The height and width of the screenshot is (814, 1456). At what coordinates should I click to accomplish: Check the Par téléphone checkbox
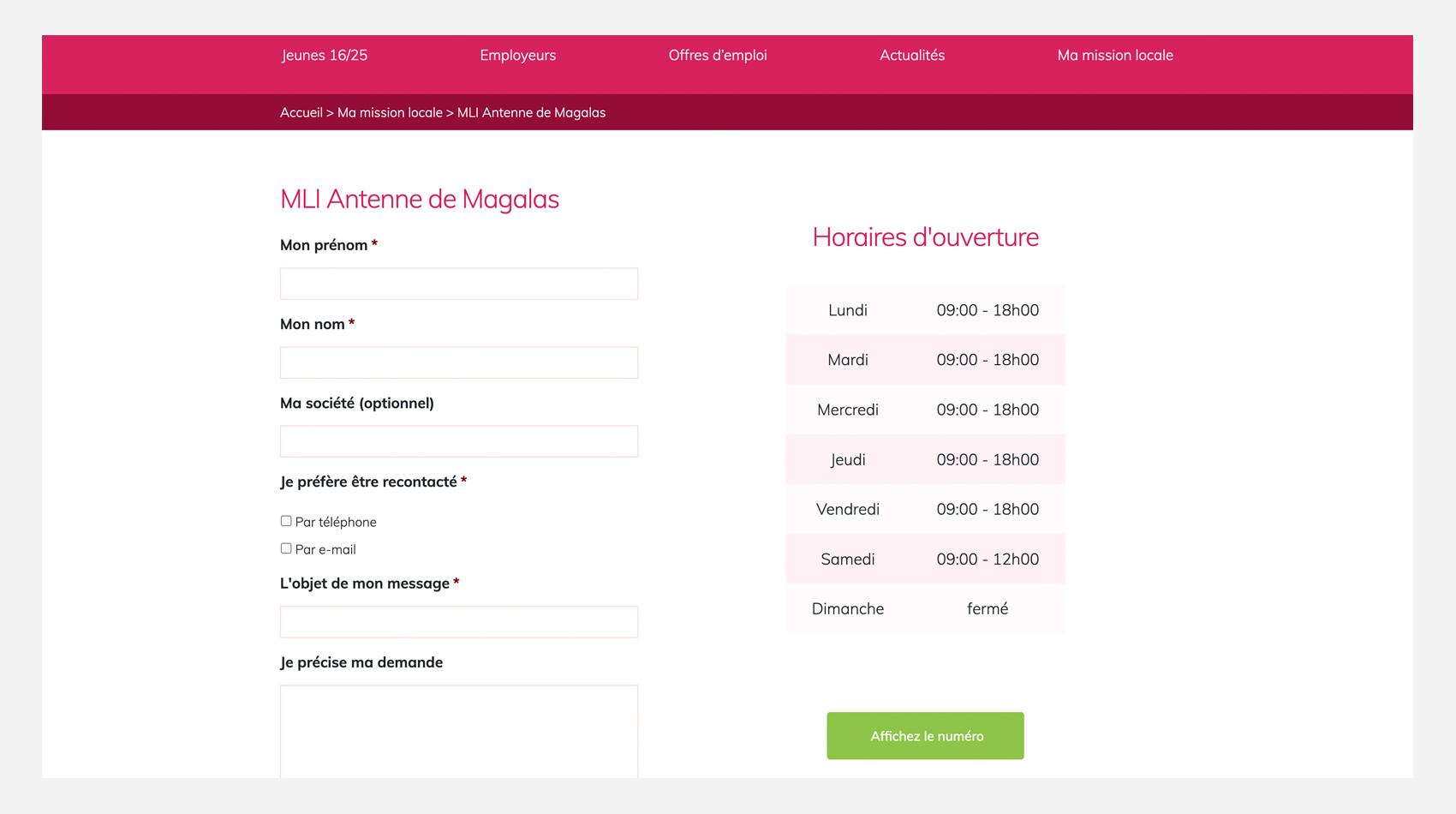click(286, 521)
